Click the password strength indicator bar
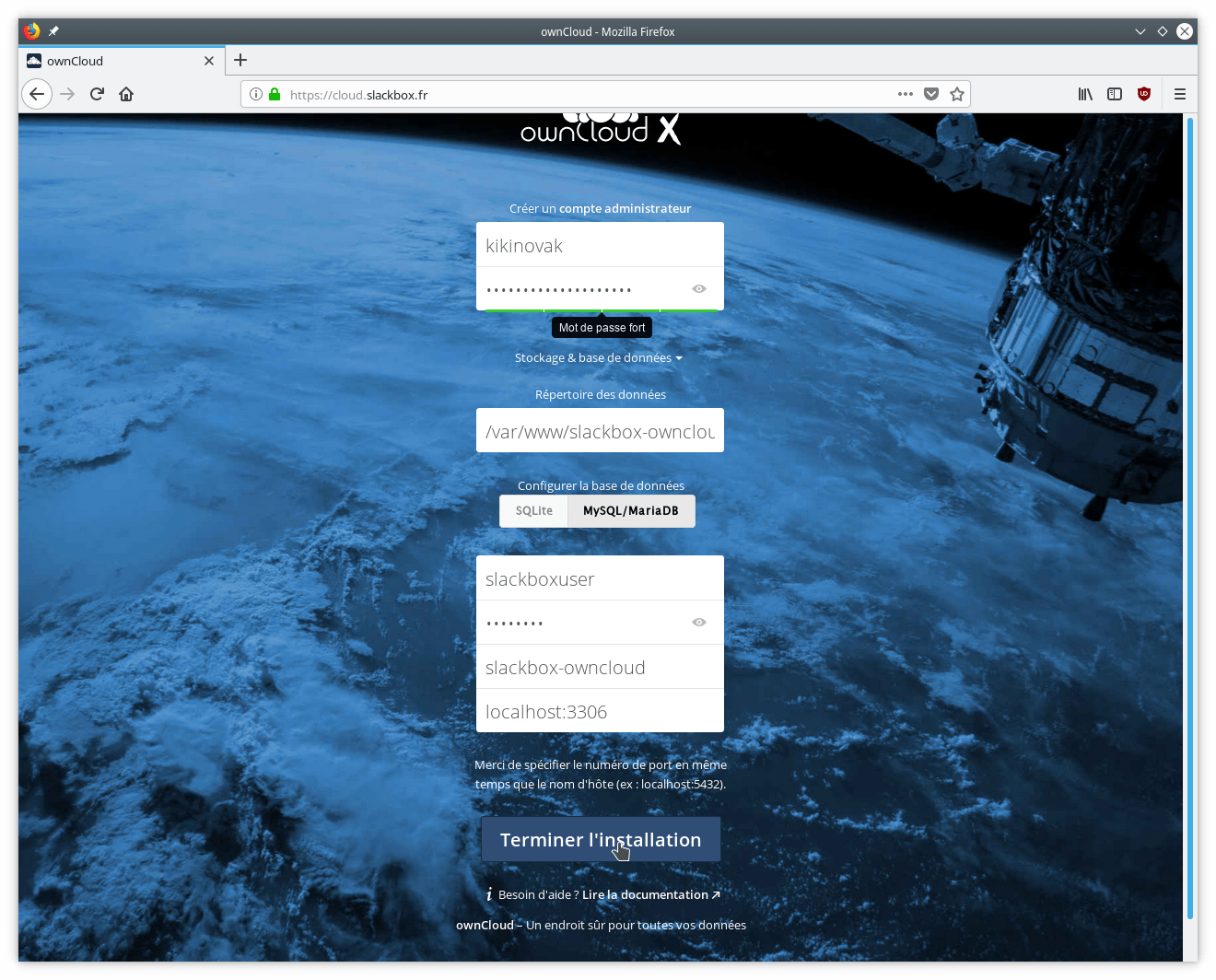Viewport: 1216px width, 980px height. 601,311
